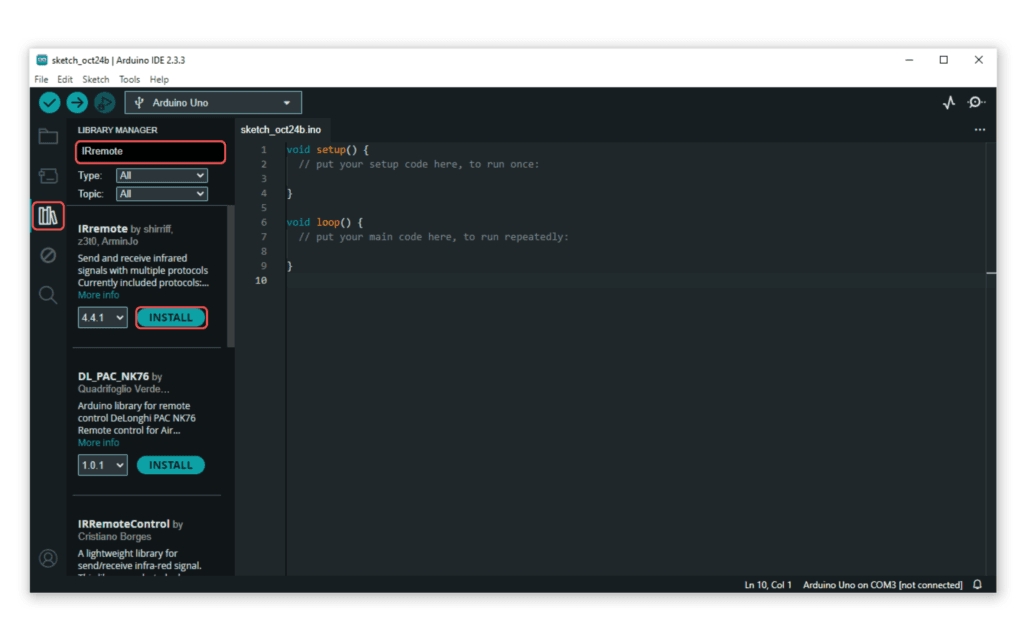
Task: Click the Arduino IDE title bar app icon
Action: tap(42, 60)
